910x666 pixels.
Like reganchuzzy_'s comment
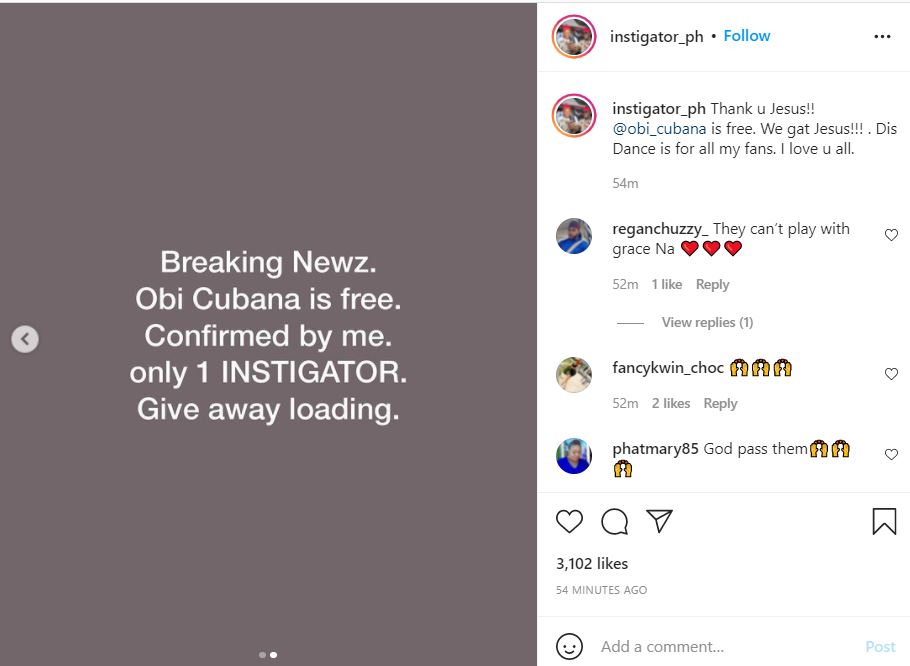(x=891, y=235)
